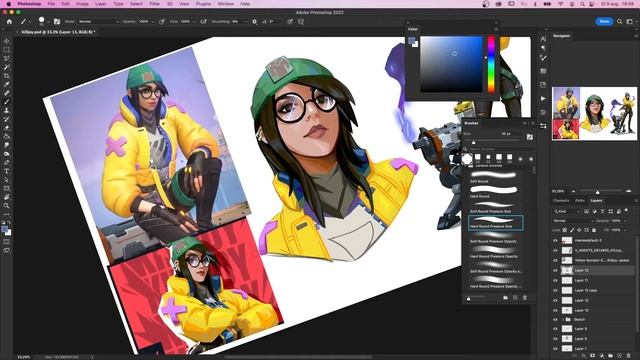Open the brush settings panel icon
Image resolution: width=640 pixels, height=360 pixels.
point(57,22)
